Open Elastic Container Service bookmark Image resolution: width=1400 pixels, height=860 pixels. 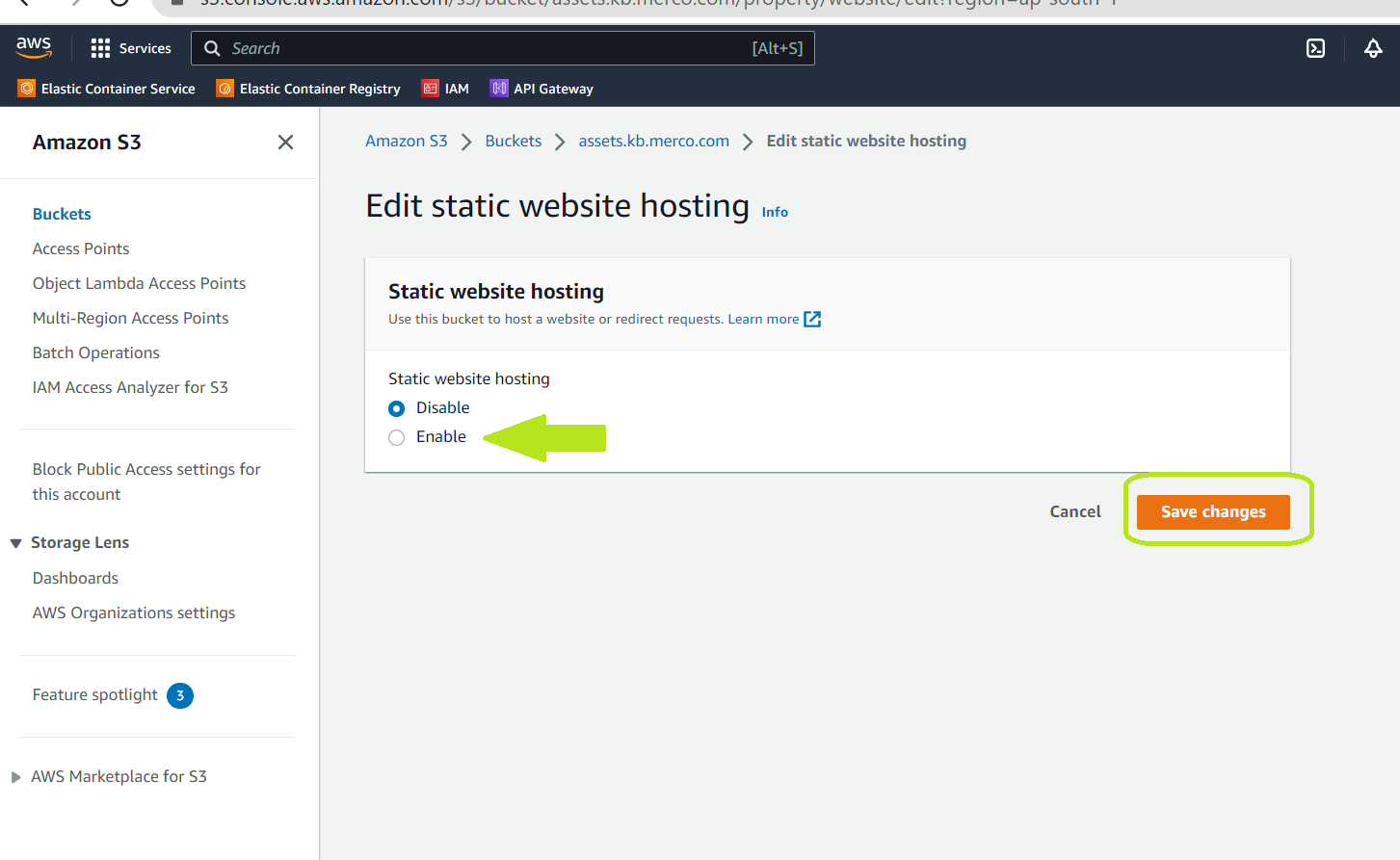click(118, 89)
